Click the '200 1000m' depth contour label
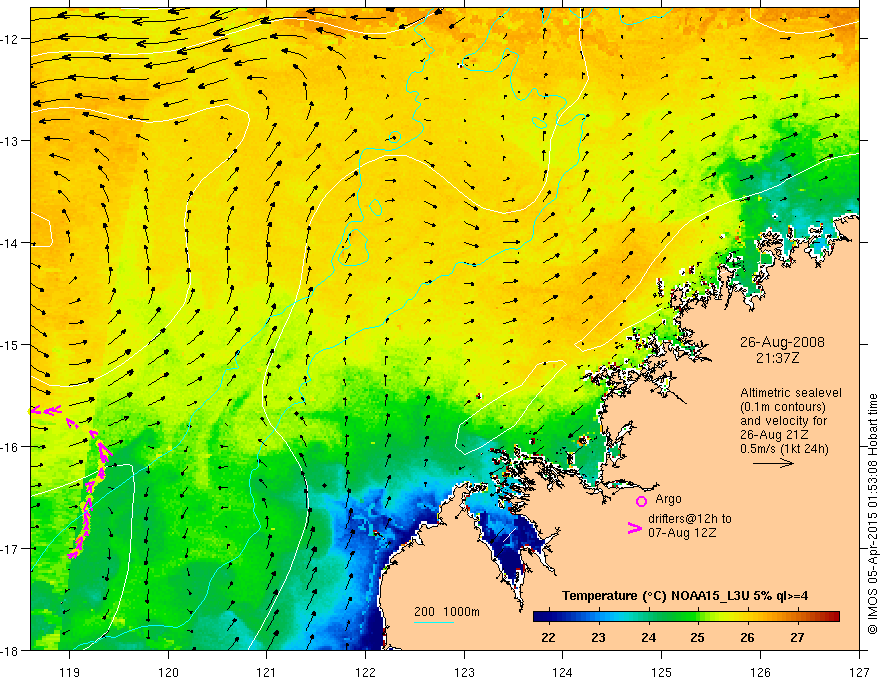The height and width of the screenshot is (680, 880). point(447,612)
